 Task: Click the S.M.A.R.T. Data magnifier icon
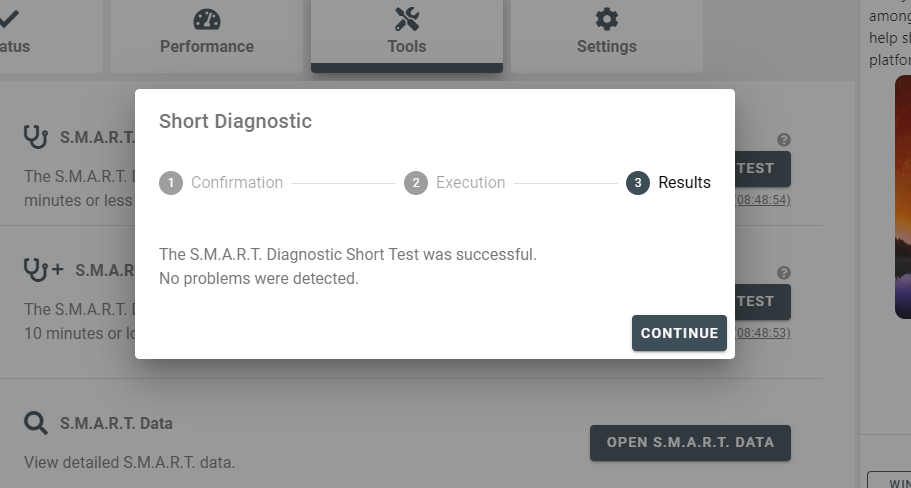[x=36, y=423]
